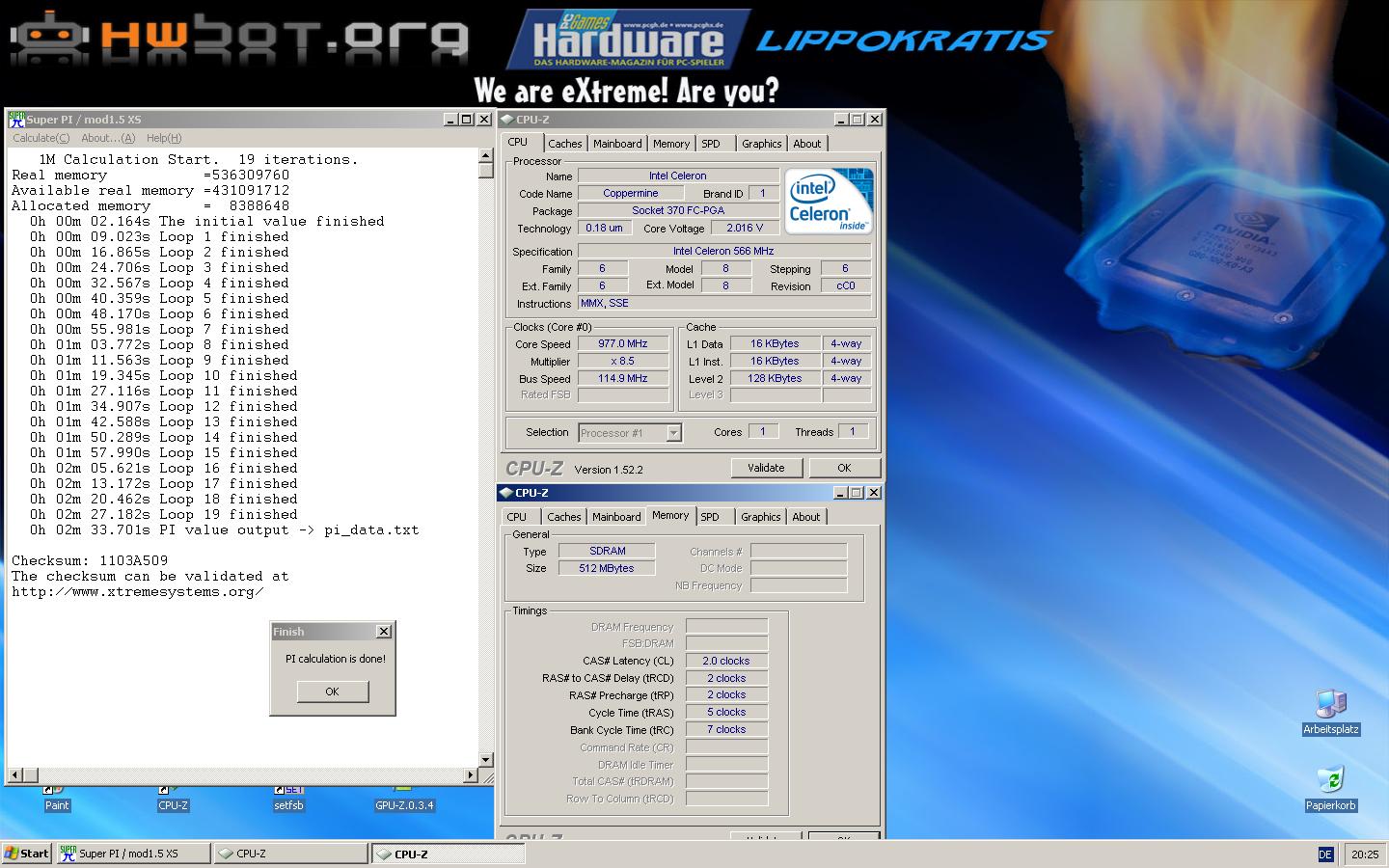This screenshot has height=868, width=1389.
Task: Click the Super PI vertical scrollbar down arrow
Action: pyautogui.click(x=486, y=760)
